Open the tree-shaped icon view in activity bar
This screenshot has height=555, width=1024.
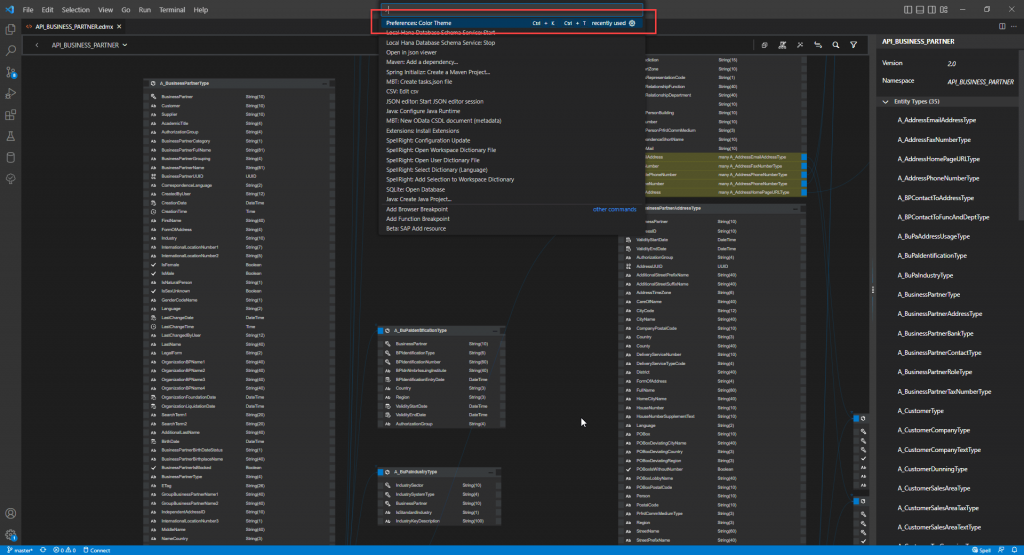click(x=10, y=179)
